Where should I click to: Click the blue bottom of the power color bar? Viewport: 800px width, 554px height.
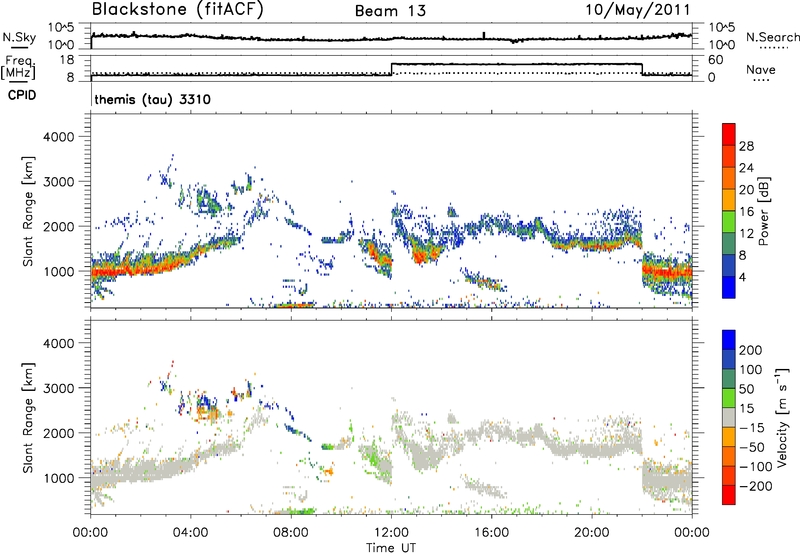tap(729, 287)
